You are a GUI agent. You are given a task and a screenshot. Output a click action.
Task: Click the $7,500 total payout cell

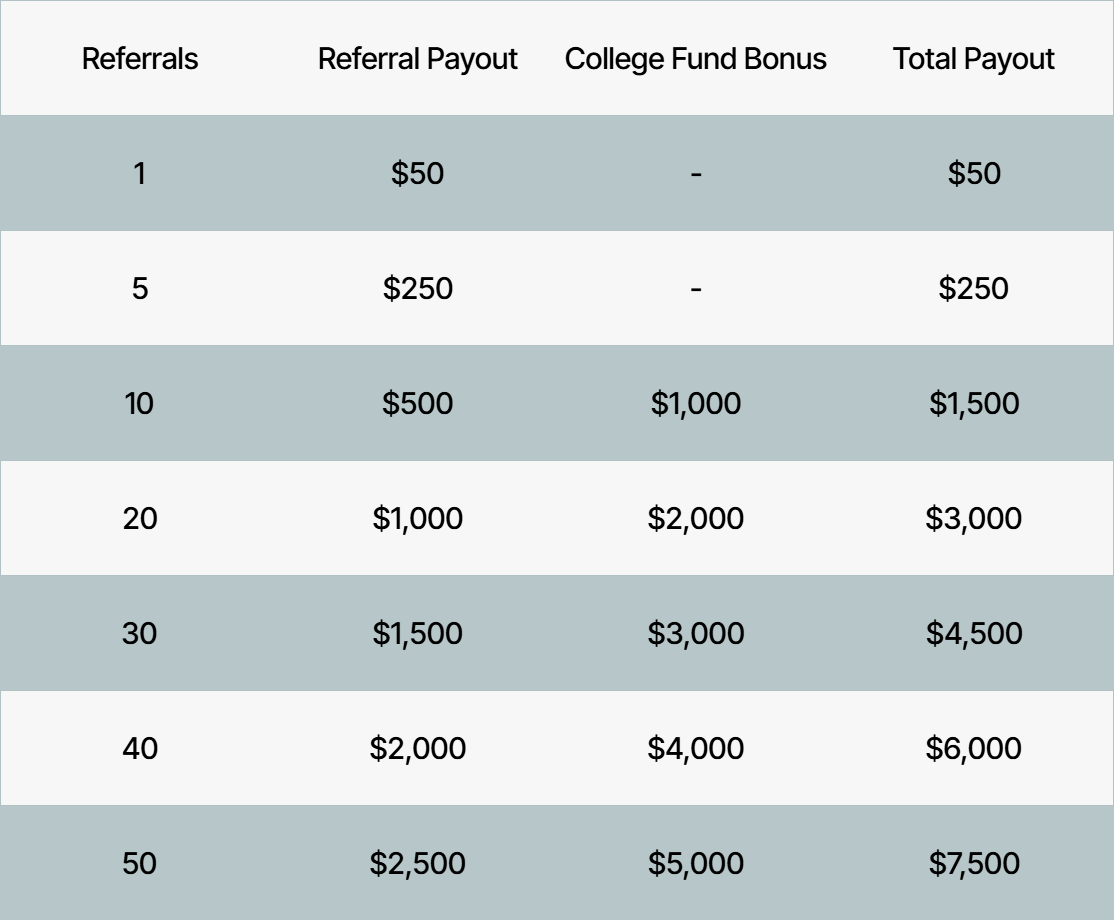974,864
